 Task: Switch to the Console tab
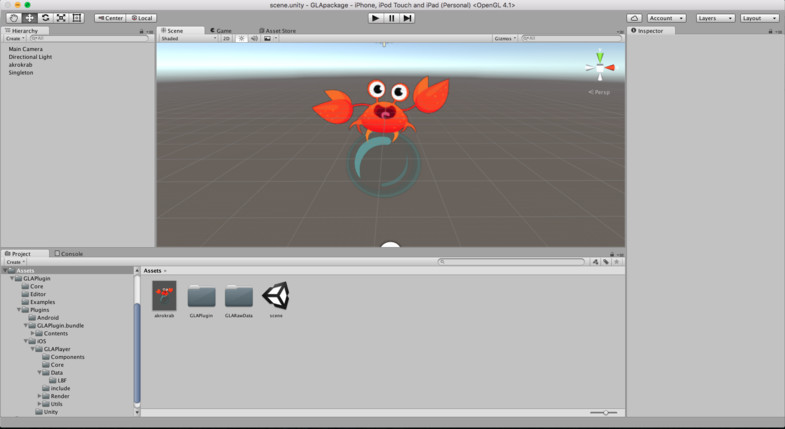pos(69,254)
